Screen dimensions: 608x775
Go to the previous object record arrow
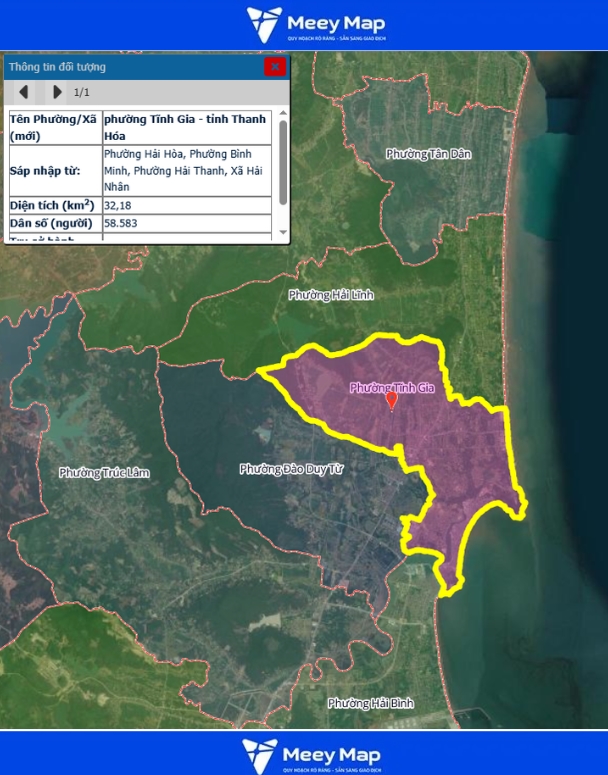[23, 92]
